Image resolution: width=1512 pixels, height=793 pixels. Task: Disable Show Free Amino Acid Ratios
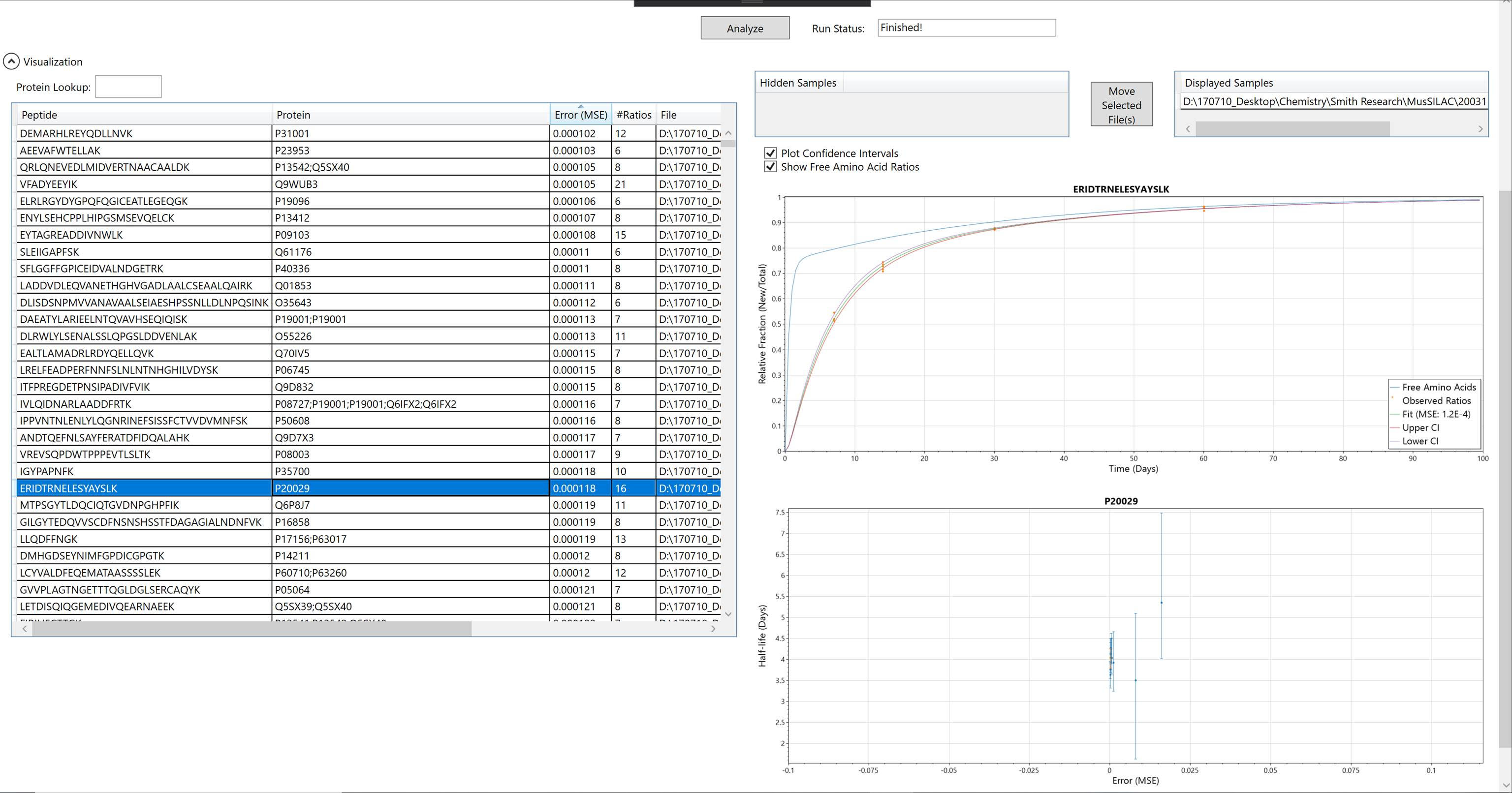[x=770, y=167]
